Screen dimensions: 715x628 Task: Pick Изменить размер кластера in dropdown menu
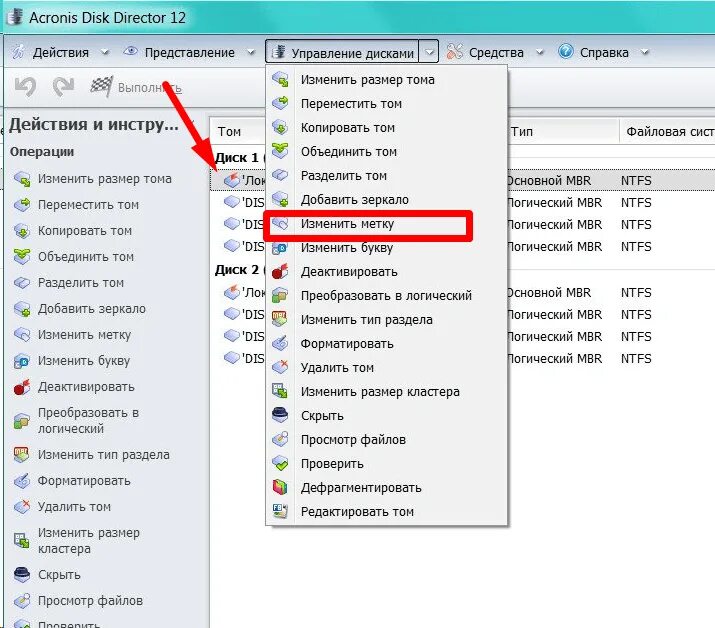(386, 392)
